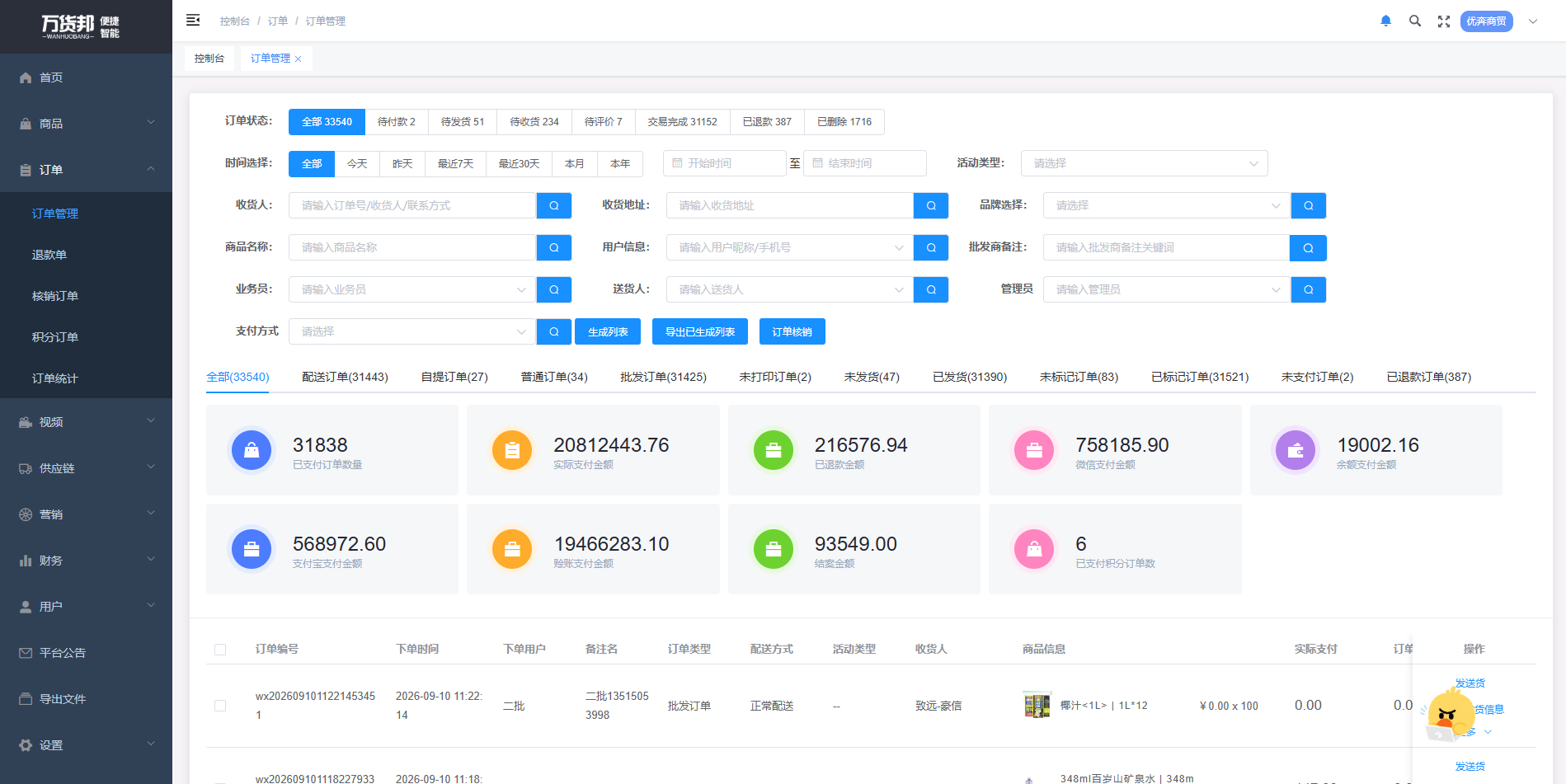Toggle the select-all checkbox in table header

point(220,650)
